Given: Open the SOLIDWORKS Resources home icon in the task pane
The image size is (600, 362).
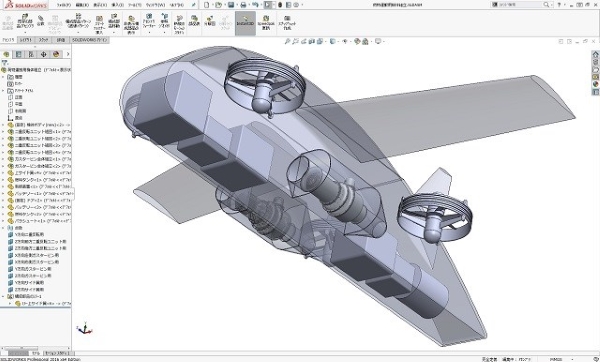Looking at the screenshot, I should tap(595, 54).
